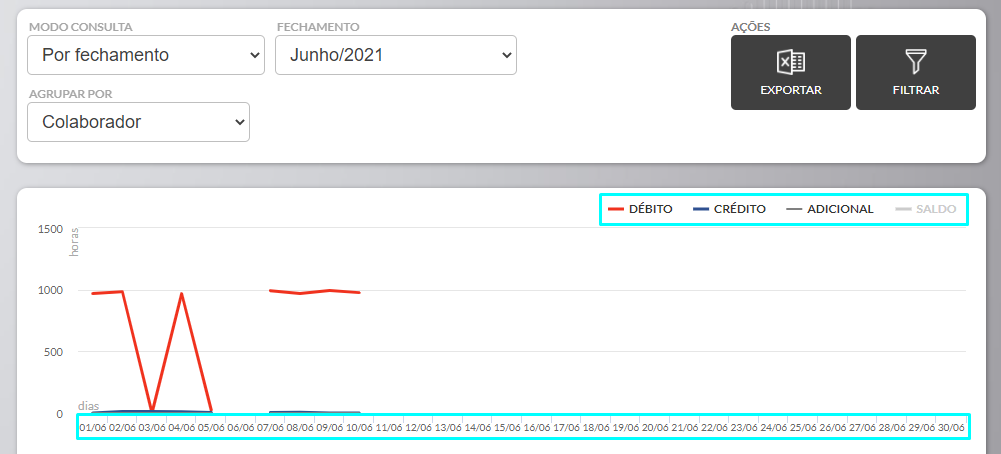Click the red Débito line swatch
Image resolution: width=1001 pixels, height=454 pixels.
616,209
